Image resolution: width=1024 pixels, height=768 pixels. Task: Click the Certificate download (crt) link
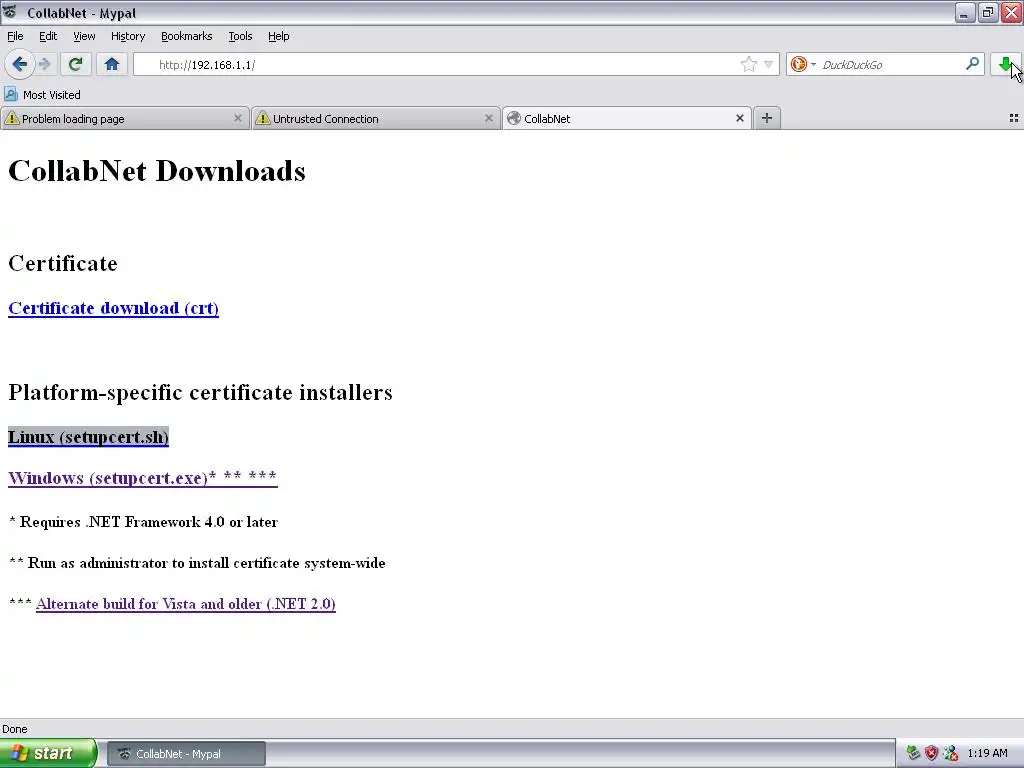[x=113, y=308]
